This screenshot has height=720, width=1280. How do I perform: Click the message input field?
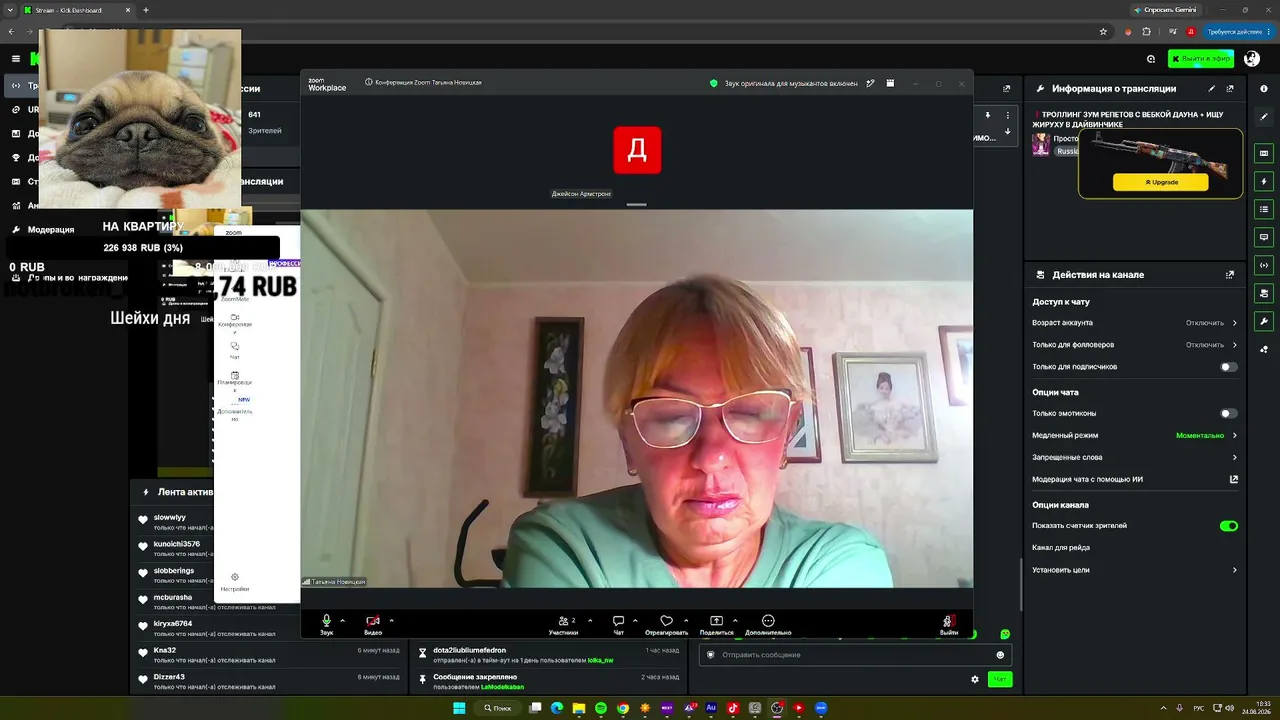[855, 655]
